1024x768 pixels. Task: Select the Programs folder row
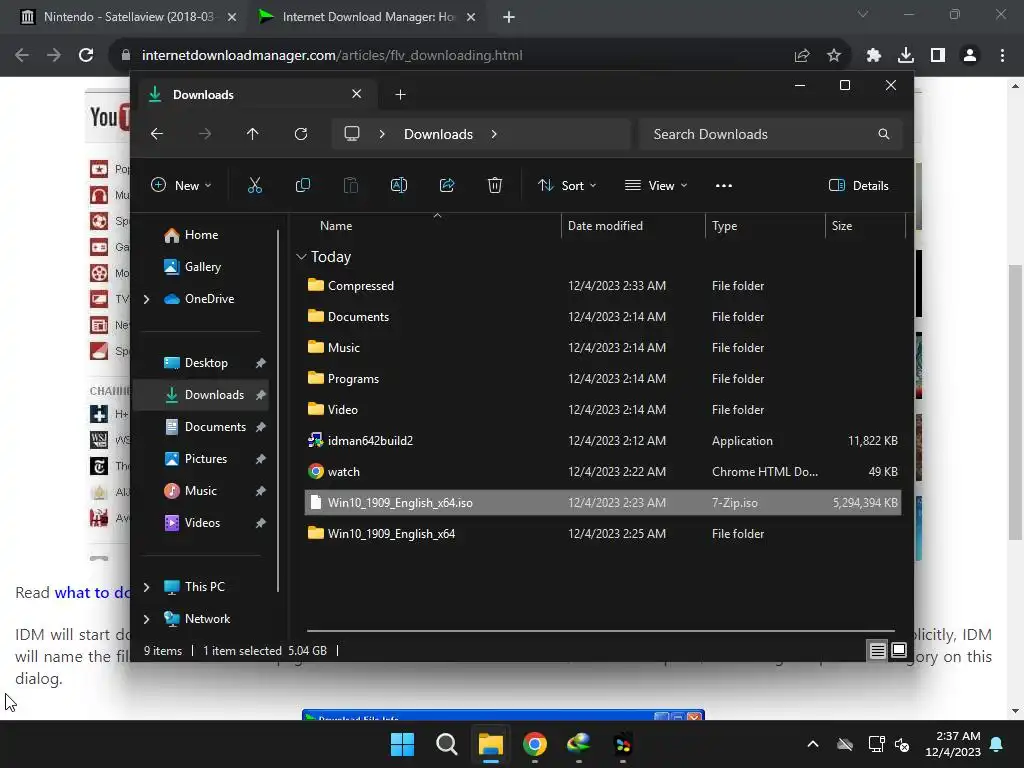[602, 379]
